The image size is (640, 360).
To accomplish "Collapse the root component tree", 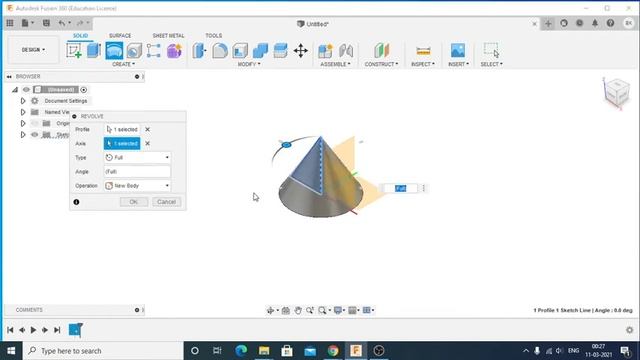I will (x=15, y=89).
